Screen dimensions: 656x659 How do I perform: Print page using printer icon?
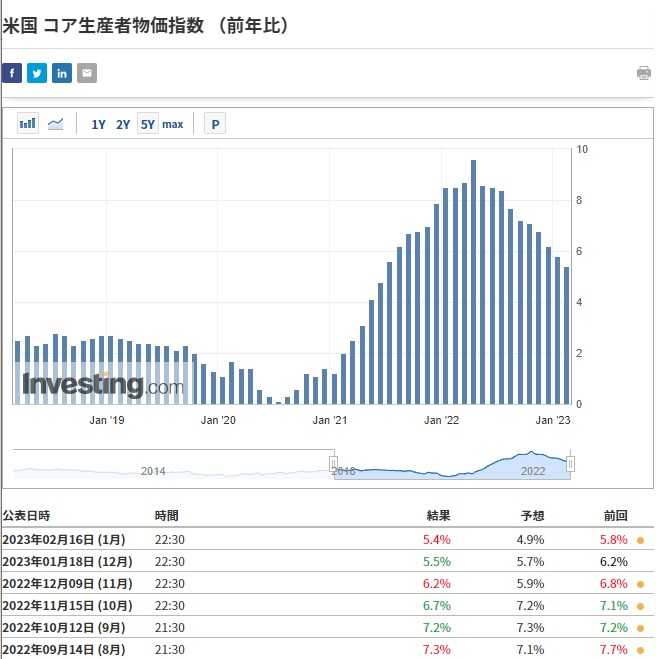[x=644, y=73]
